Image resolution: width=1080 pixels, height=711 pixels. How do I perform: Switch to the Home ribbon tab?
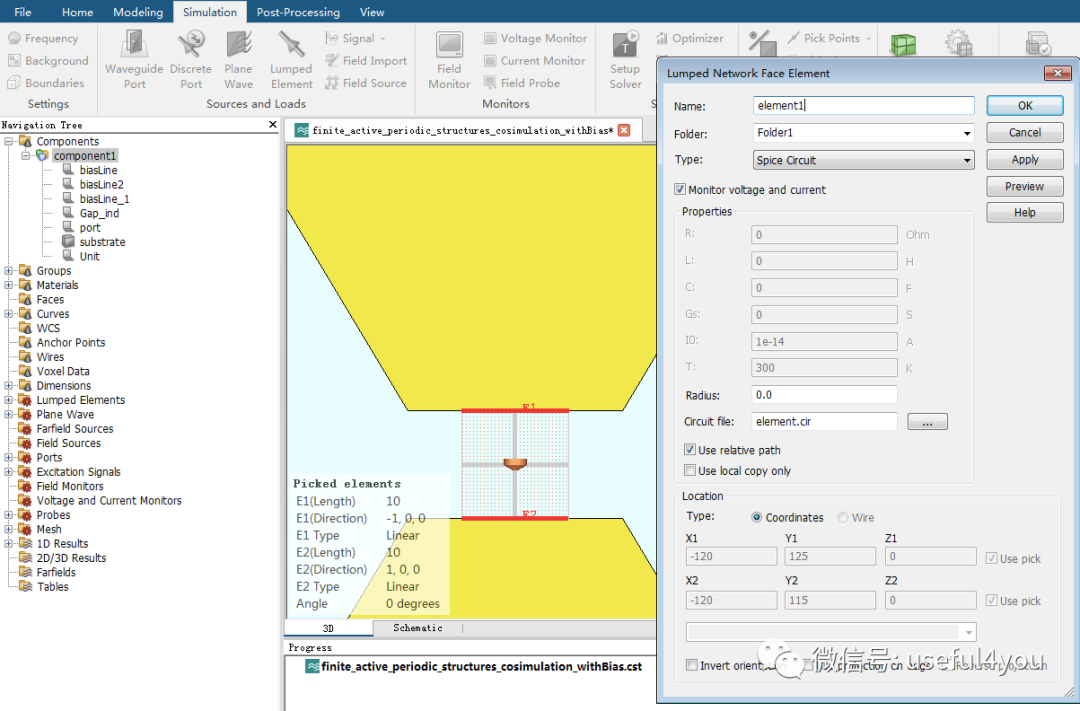point(77,12)
